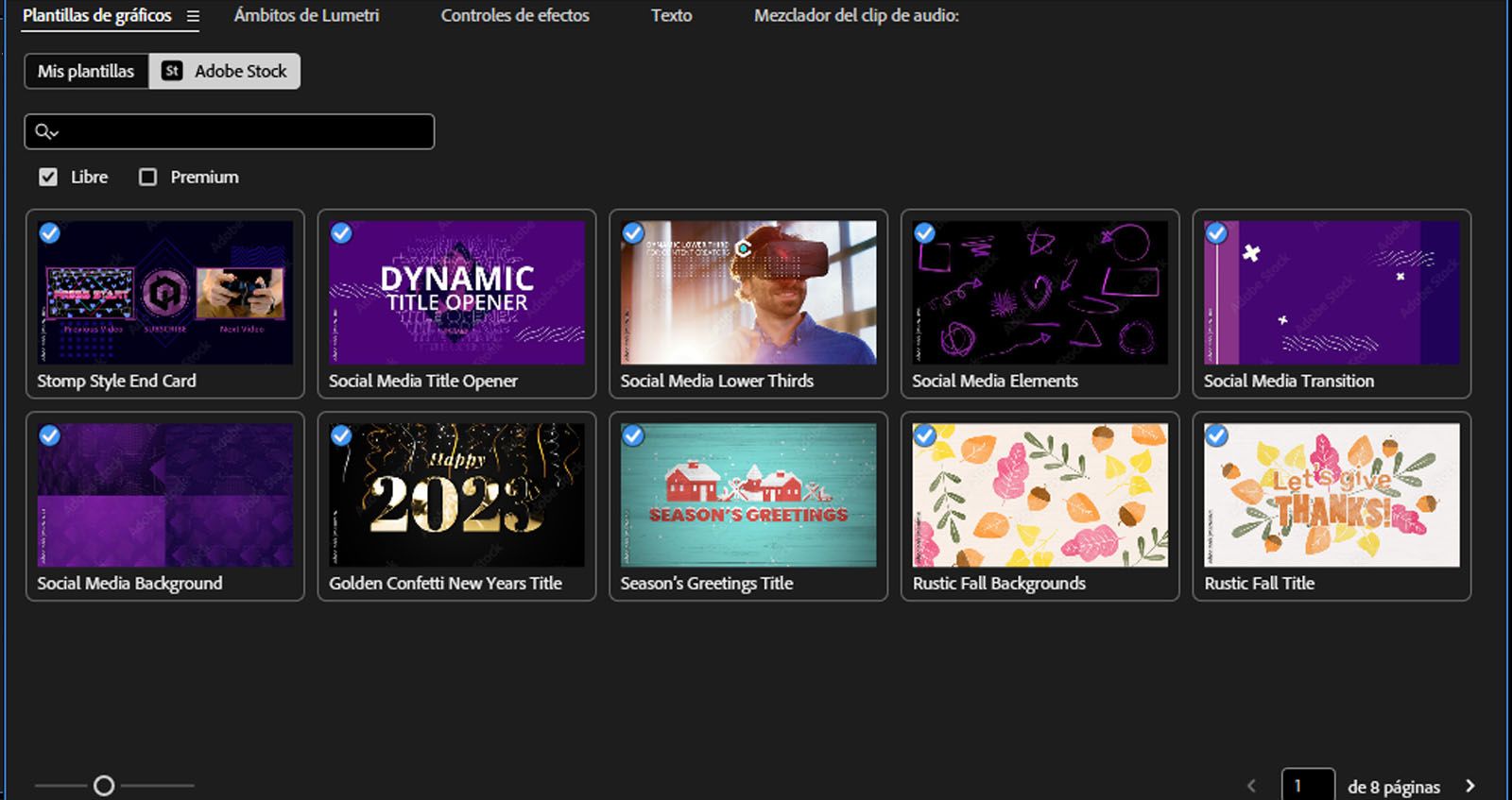Open the Ámbitos de Lumetri tab

coord(306,16)
